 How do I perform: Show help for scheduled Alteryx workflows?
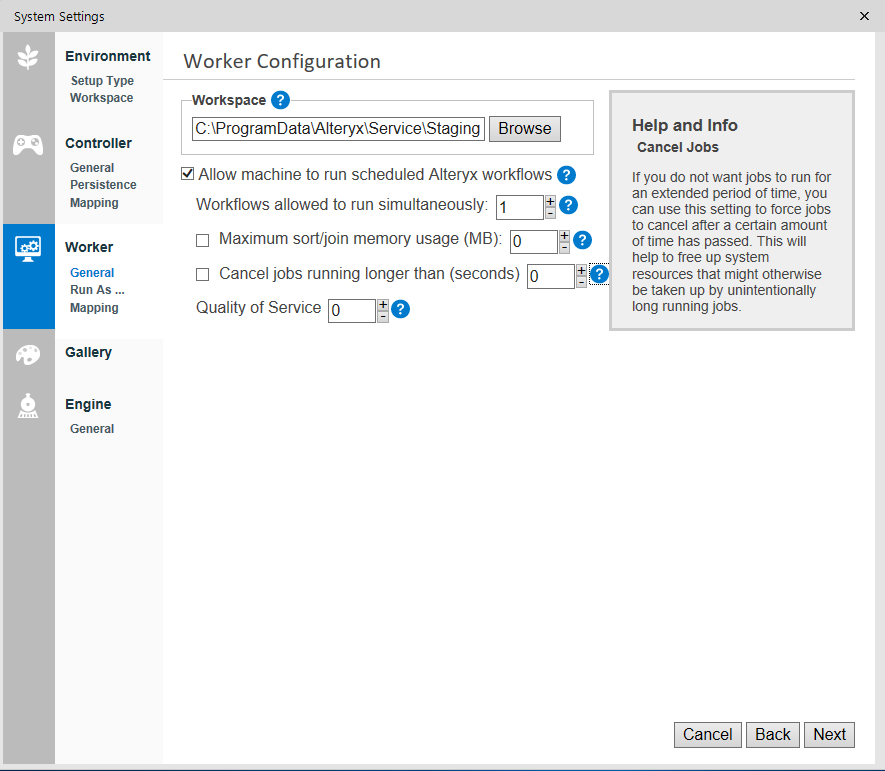pos(566,175)
